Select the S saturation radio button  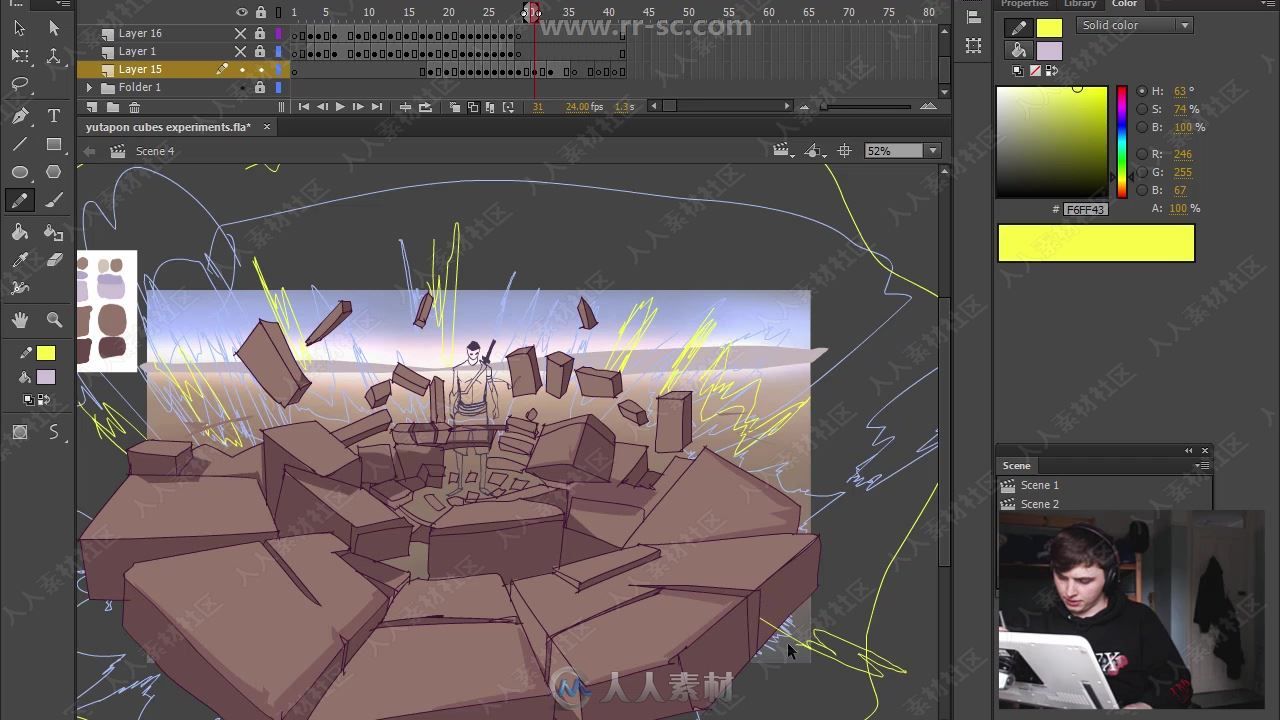pyautogui.click(x=1142, y=109)
